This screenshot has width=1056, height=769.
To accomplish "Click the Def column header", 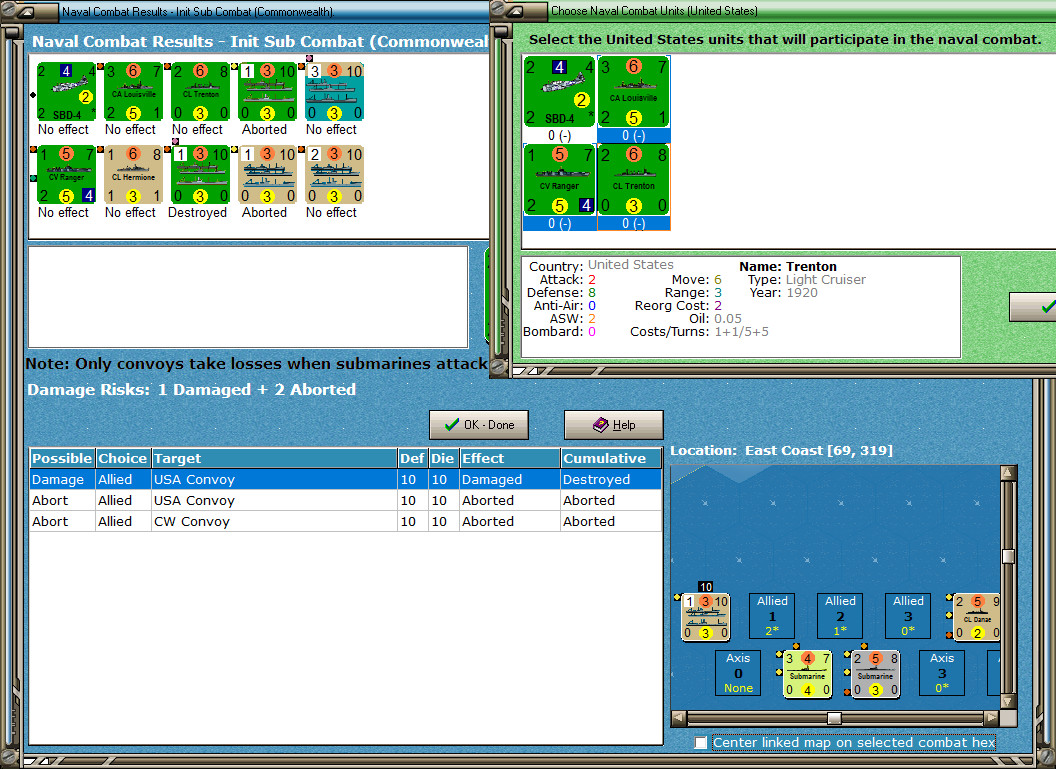I will tap(412, 459).
